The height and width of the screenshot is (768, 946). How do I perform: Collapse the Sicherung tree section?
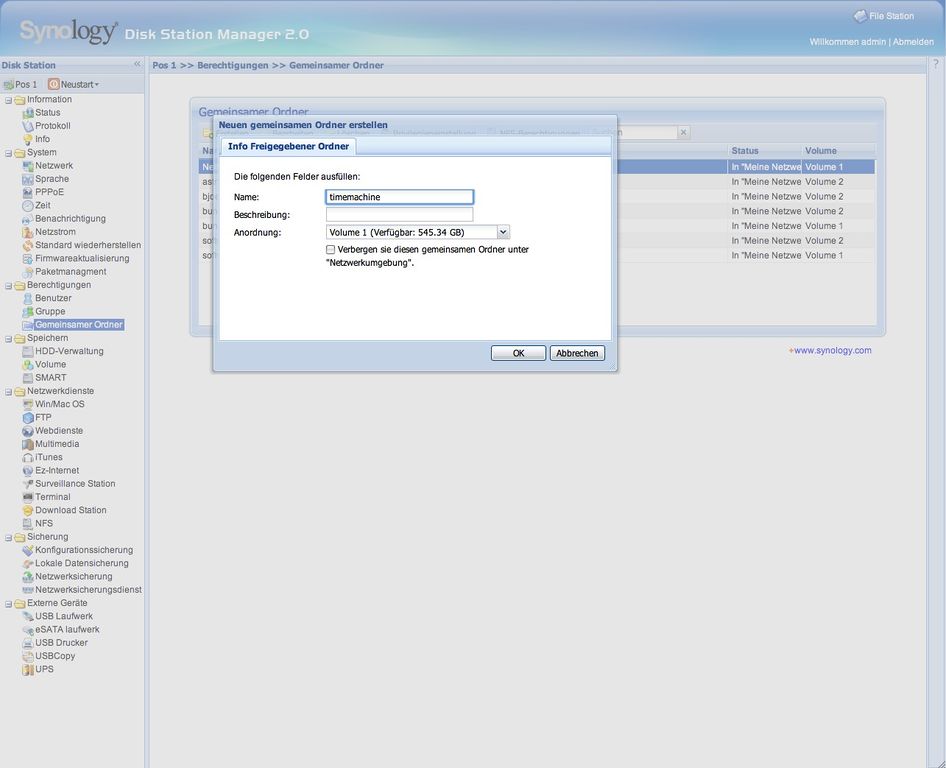pyautogui.click(x=8, y=537)
